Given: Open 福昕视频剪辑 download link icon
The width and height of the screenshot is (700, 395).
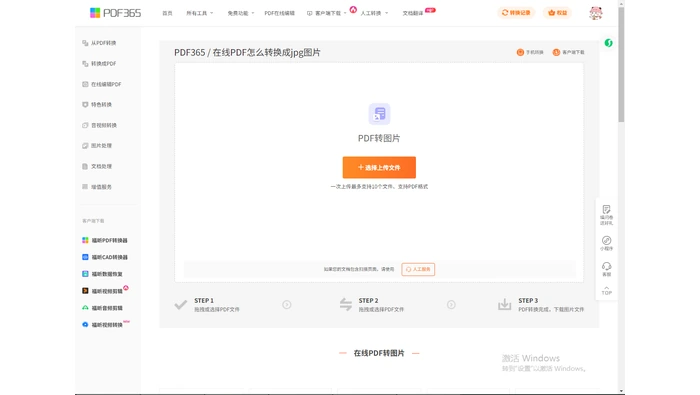Looking at the screenshot, I should 85,291.
